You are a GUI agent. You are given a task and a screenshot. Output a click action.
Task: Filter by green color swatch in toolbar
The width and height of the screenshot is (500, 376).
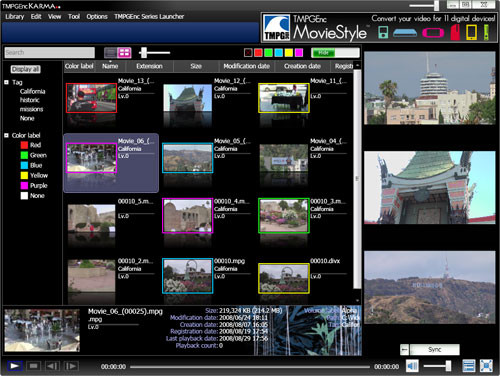[x=268, y=53]
